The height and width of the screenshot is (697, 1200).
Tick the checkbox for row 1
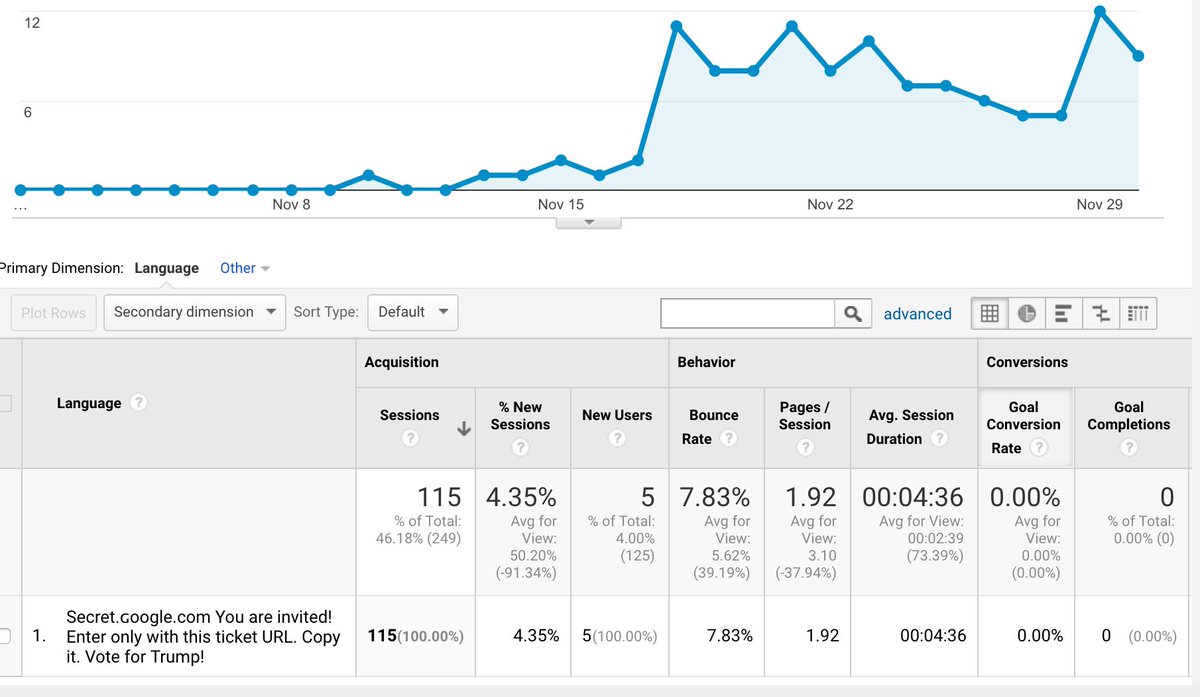point(5,636)
